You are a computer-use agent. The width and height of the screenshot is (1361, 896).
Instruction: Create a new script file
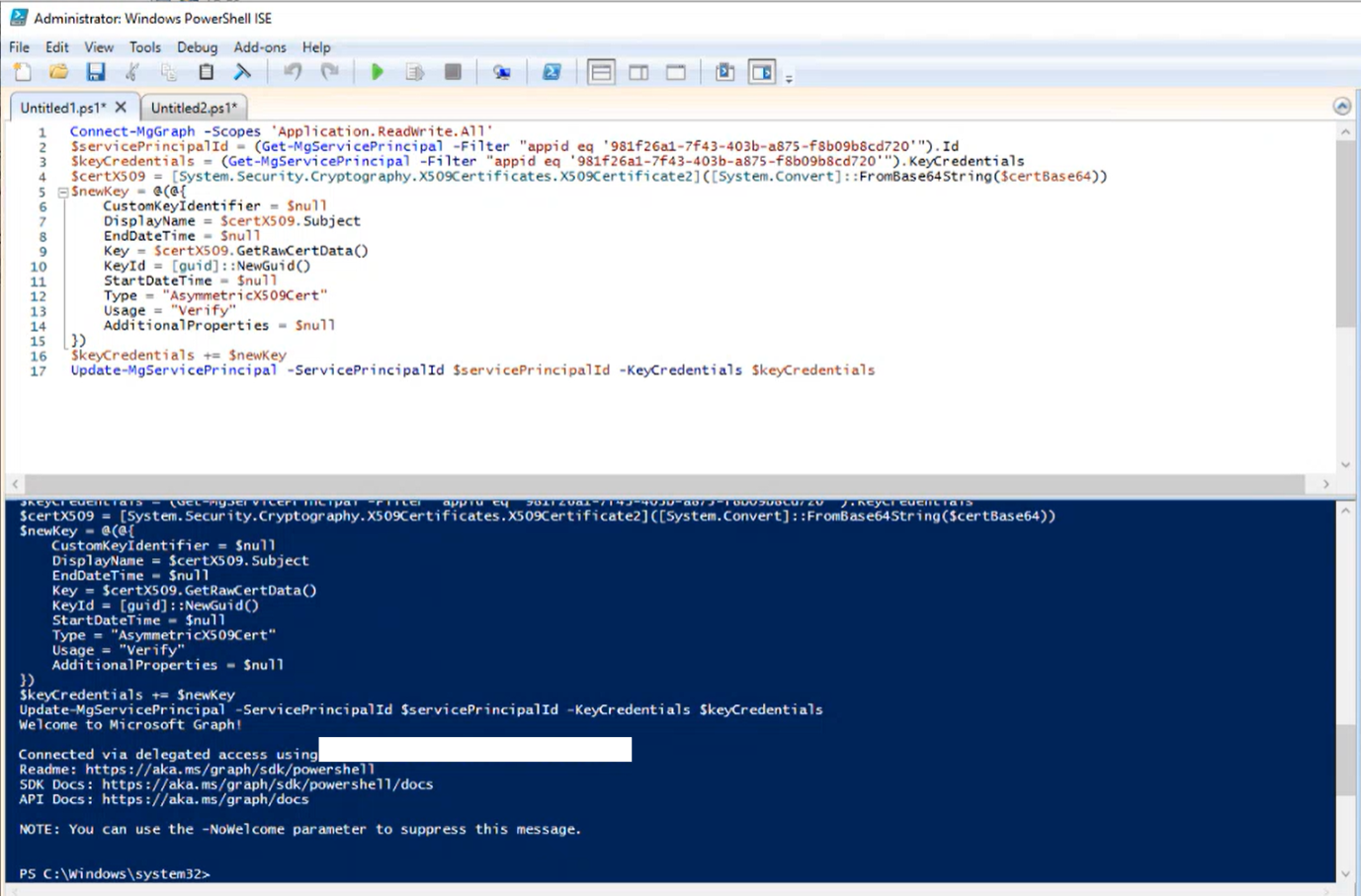(22, 72)
